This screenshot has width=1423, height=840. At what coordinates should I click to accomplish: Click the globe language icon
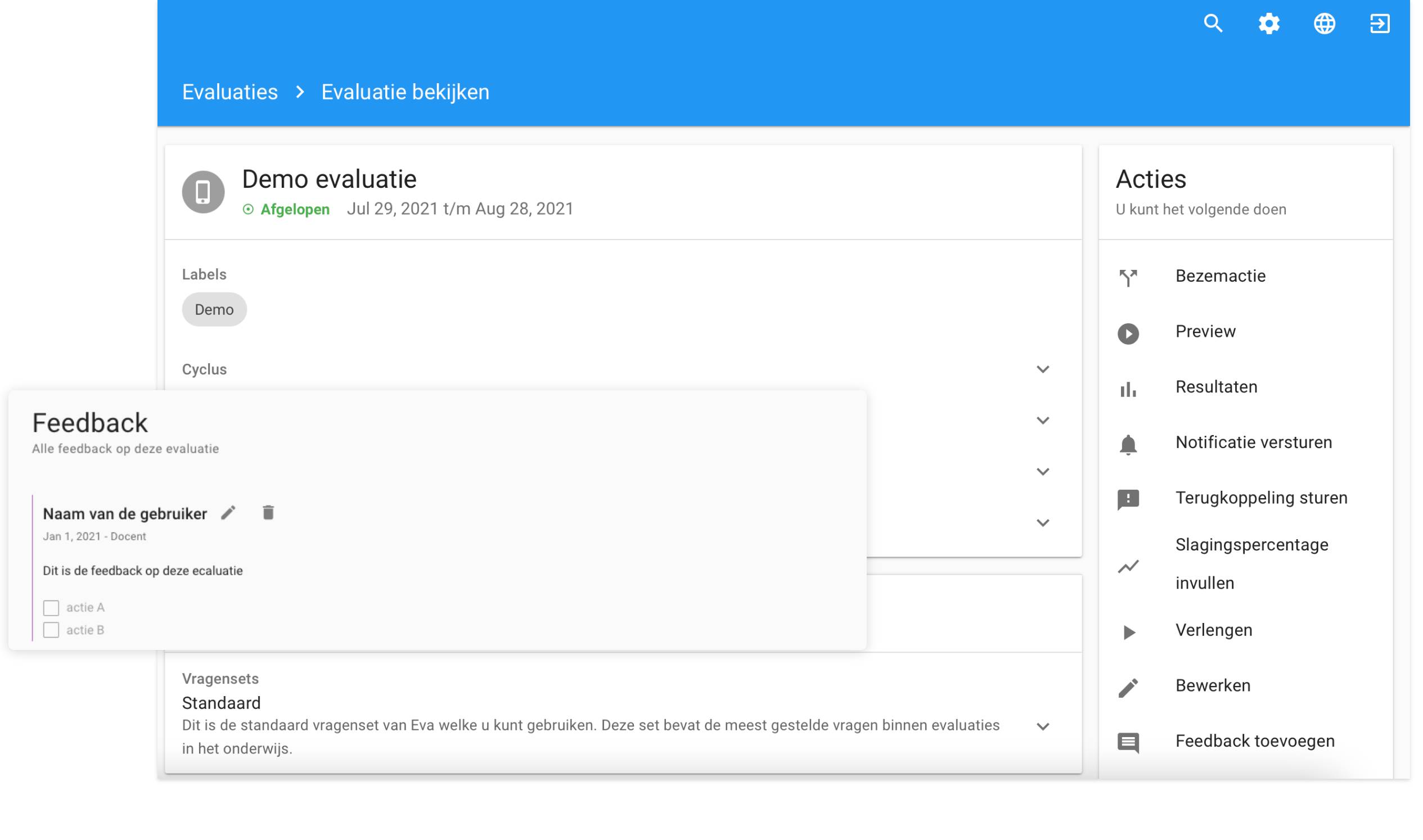click(x=1324, y=24)
